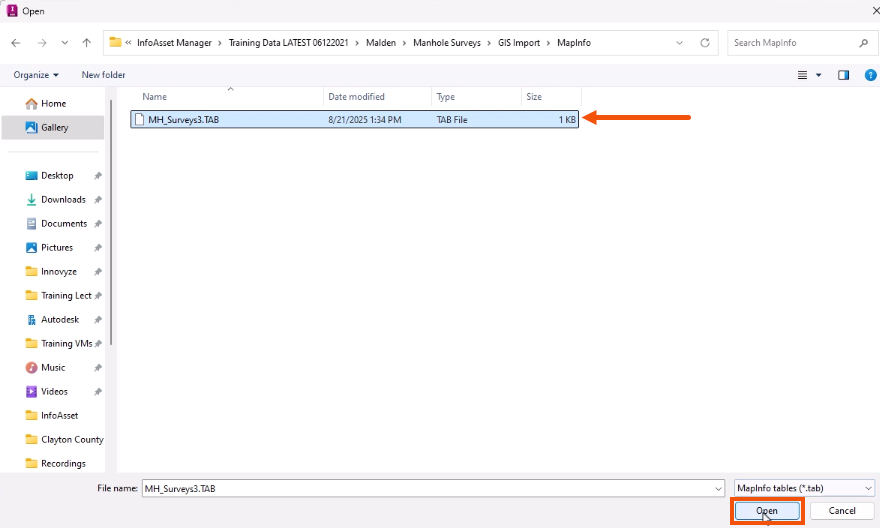
Task: Navigate to Manhole Surveys in breadcrumb
Action: point(447,43)
